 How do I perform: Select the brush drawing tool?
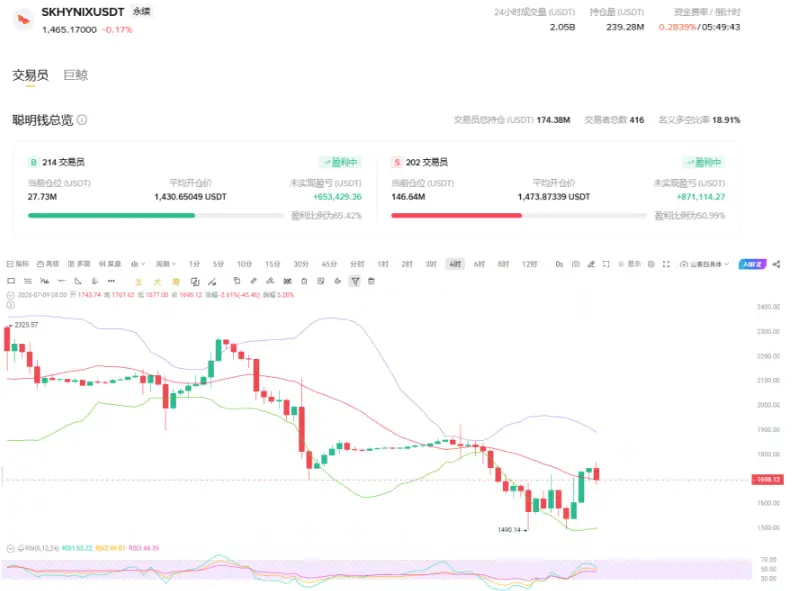pos(95,281)
